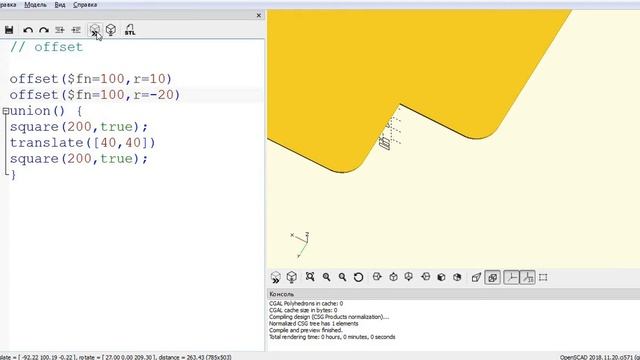Redo the edit in the editor toolbar
The width and height of the screenshot is (640, 360).
pos(44,30)
